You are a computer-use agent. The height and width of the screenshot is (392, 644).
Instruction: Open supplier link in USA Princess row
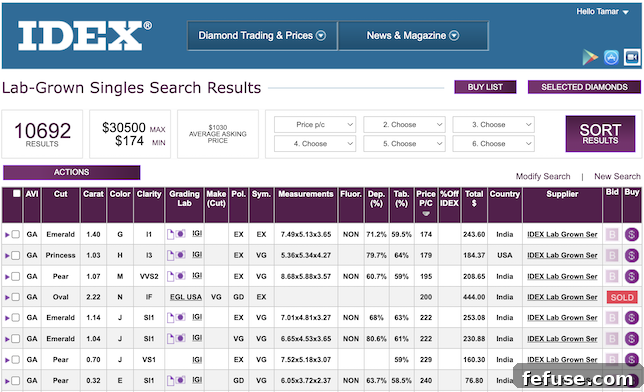tap(562, 255)
